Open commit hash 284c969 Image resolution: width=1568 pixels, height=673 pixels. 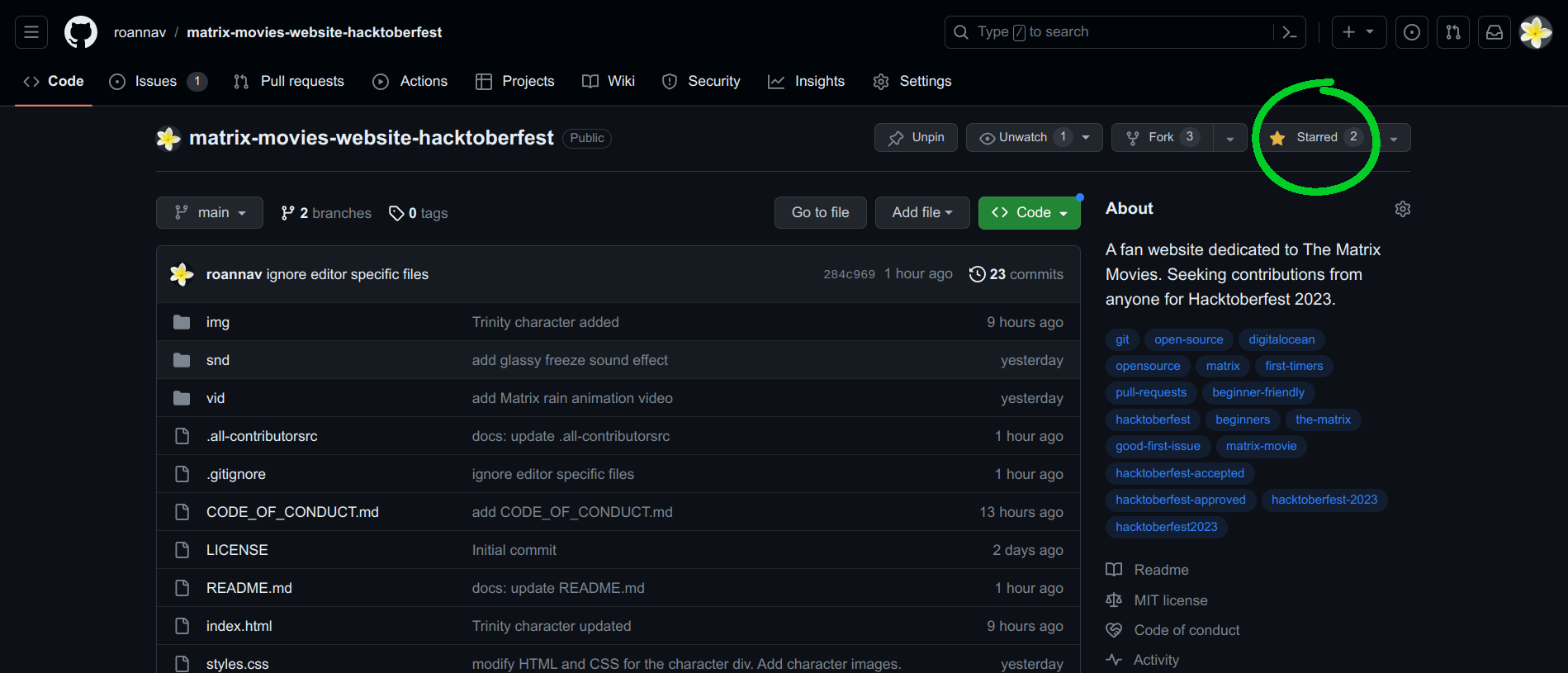click(x=849, y=274)
